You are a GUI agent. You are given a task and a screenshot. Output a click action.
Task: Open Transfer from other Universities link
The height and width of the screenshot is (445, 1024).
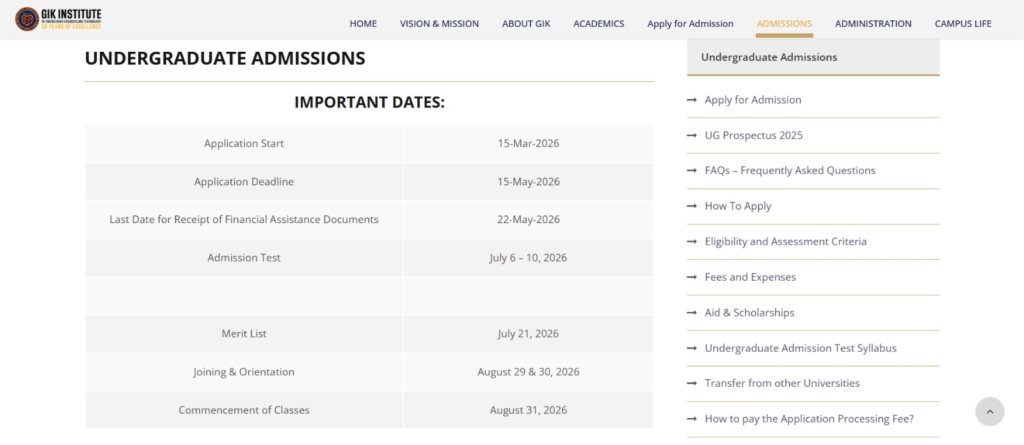click(781, 383)
